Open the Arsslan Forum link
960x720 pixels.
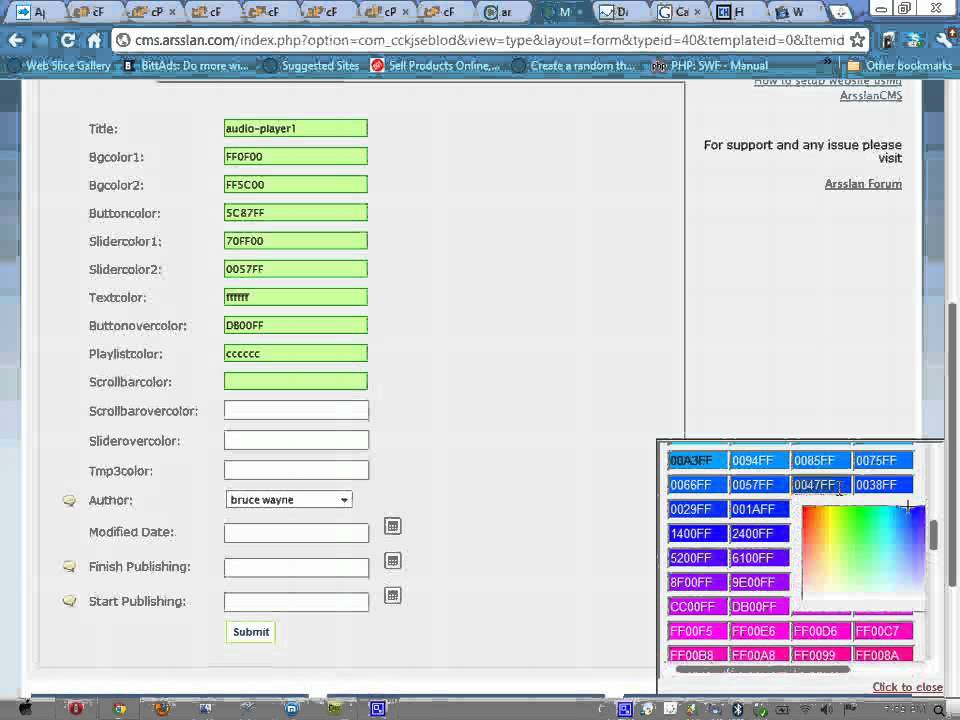[x=863, y=184]
